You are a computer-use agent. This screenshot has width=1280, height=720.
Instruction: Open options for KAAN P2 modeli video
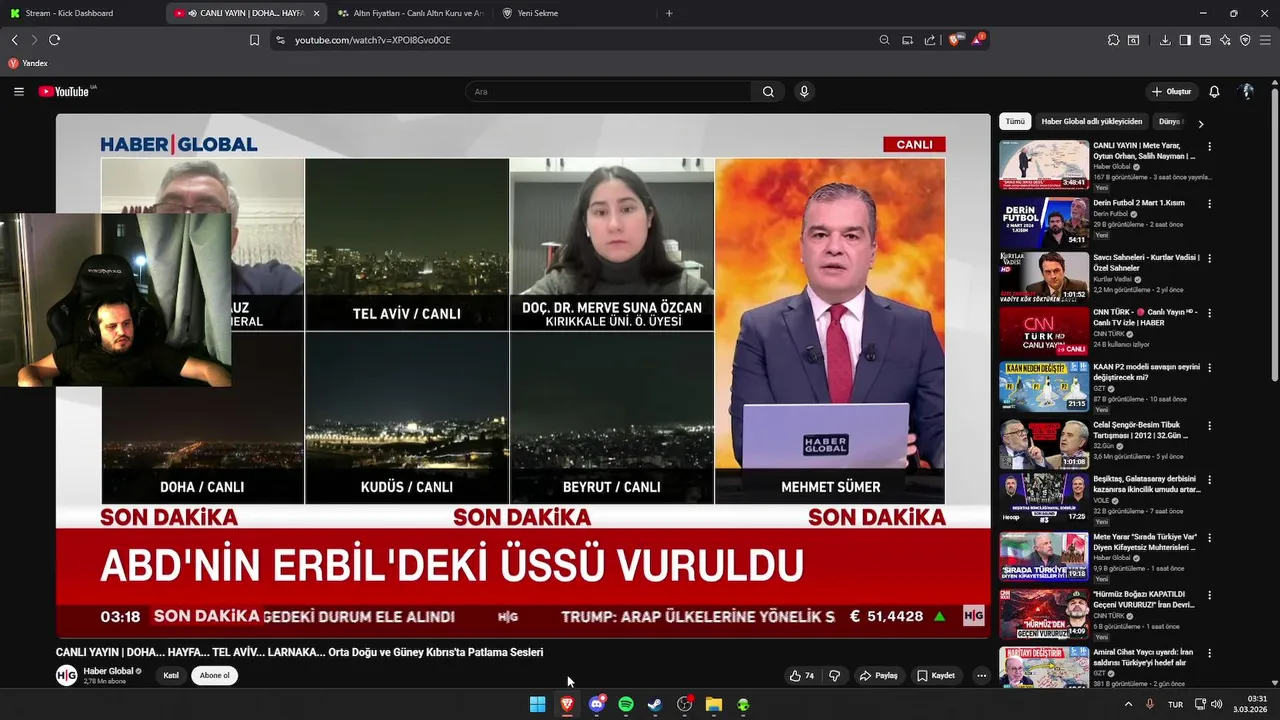point(1209,367)
